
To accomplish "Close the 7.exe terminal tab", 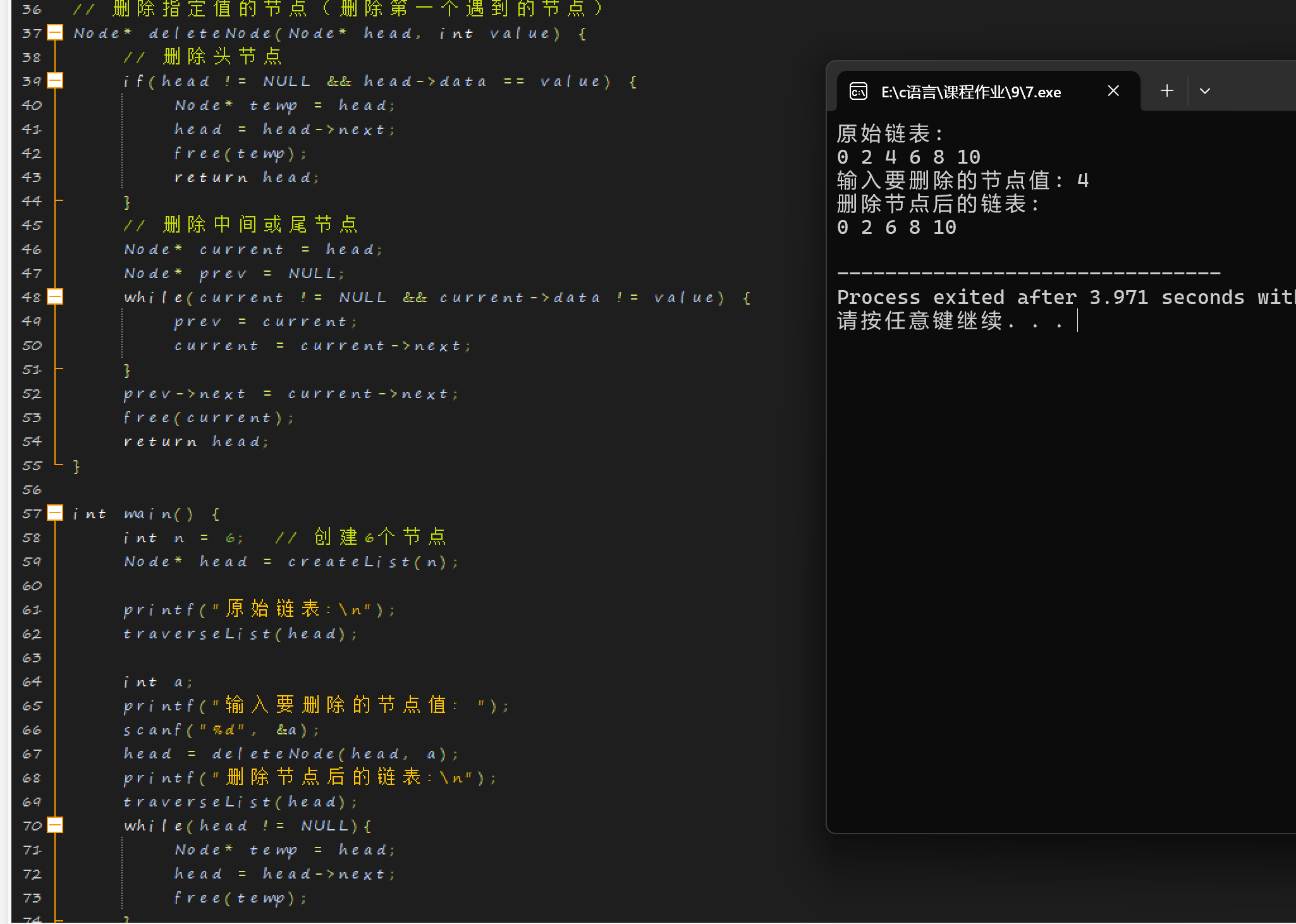I will (1113, 91).
